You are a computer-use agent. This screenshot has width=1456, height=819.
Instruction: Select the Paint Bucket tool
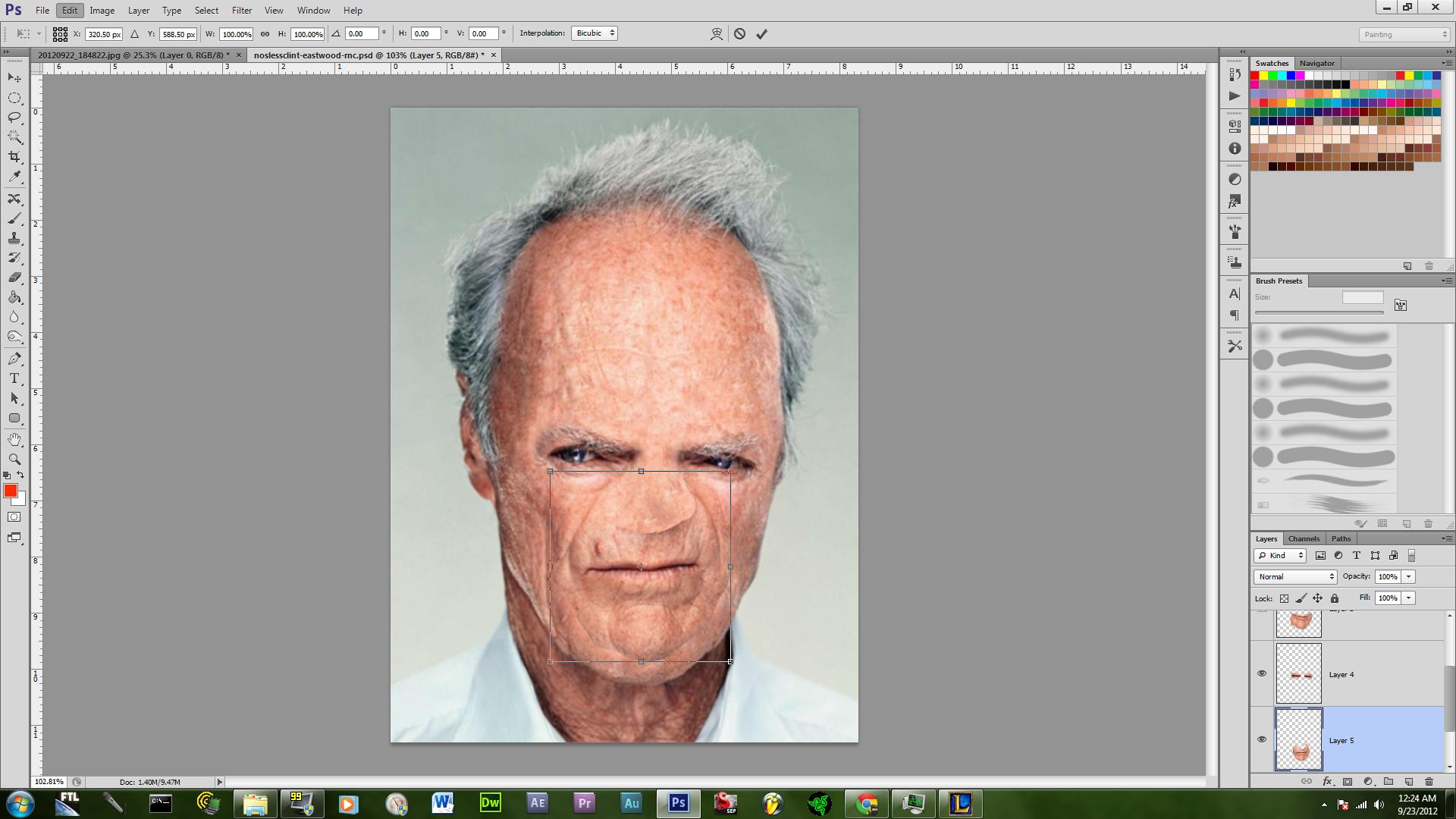point(14,297)
